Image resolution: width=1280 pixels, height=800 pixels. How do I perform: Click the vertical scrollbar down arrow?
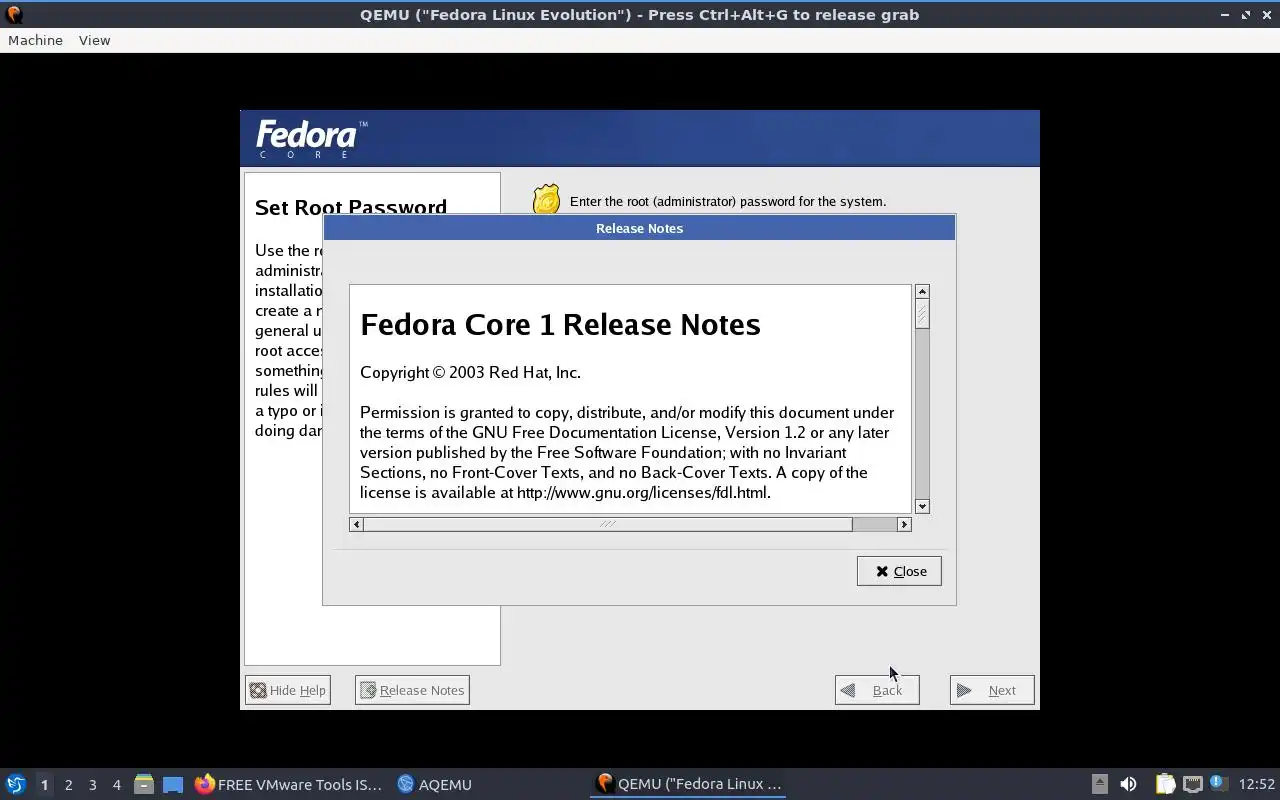point(922,506)
